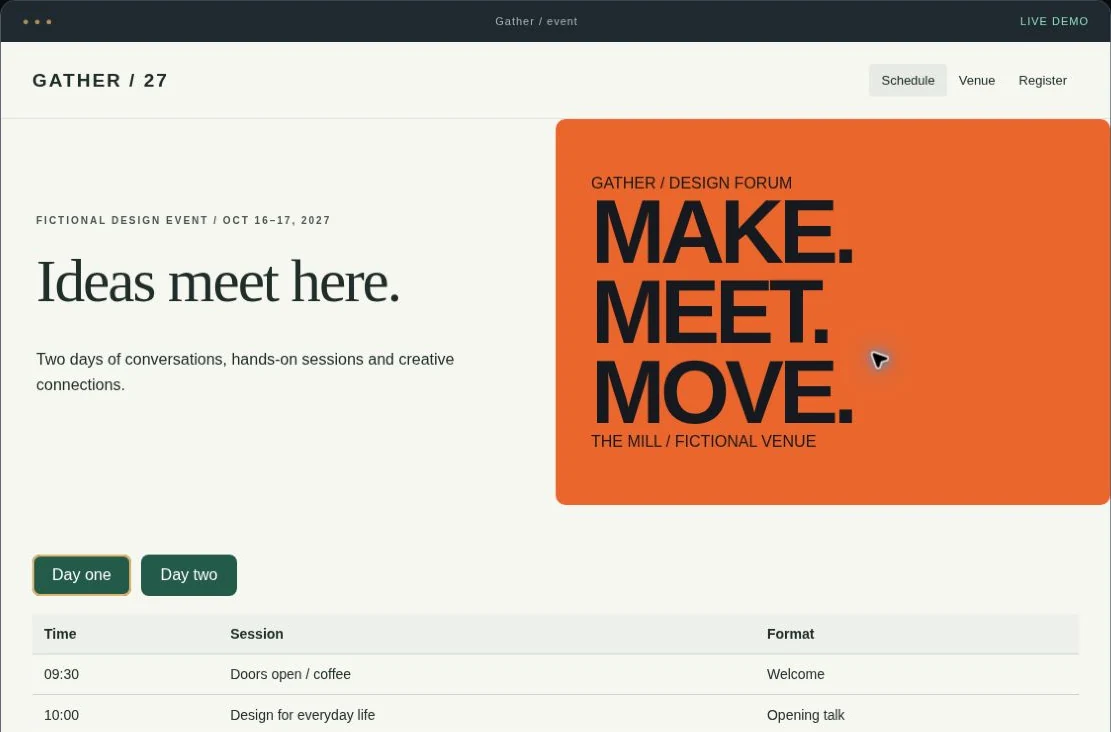Viewport: 1111px width, 732px height.
Task: Click the LIVE DEMO label
Action: pos(1054,21)
